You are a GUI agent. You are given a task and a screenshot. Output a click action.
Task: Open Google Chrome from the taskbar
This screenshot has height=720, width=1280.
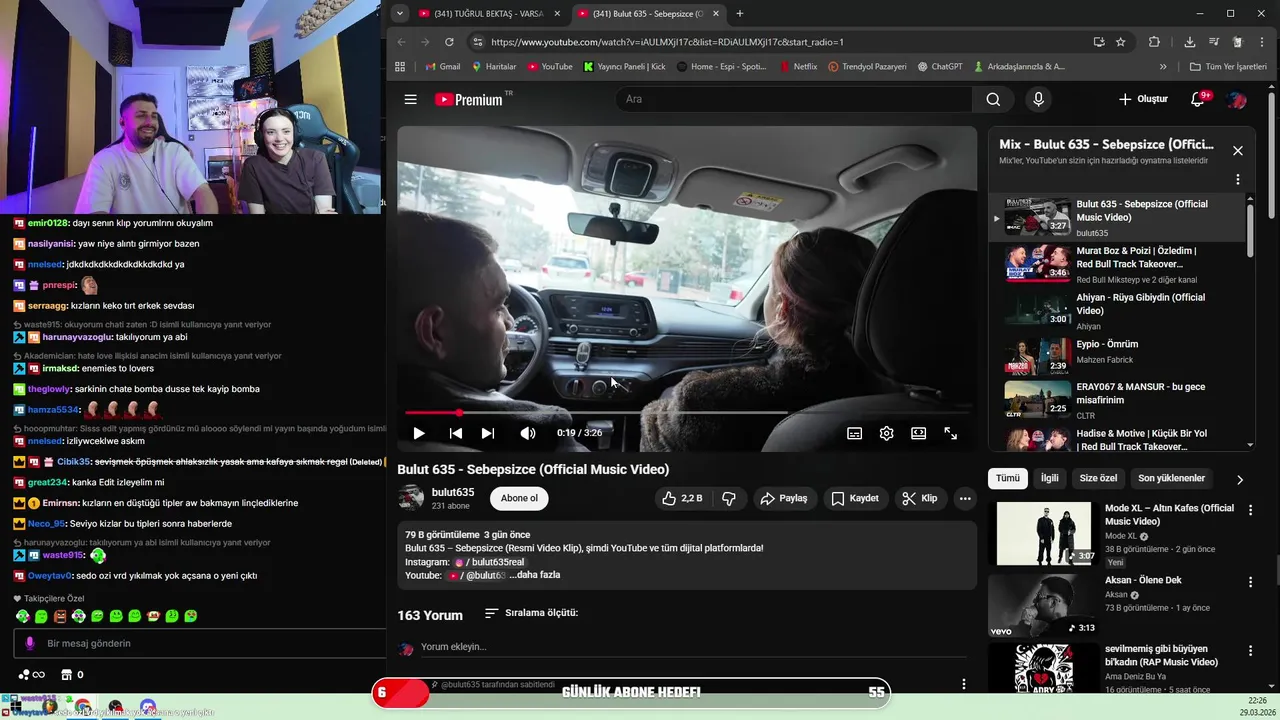82,708
